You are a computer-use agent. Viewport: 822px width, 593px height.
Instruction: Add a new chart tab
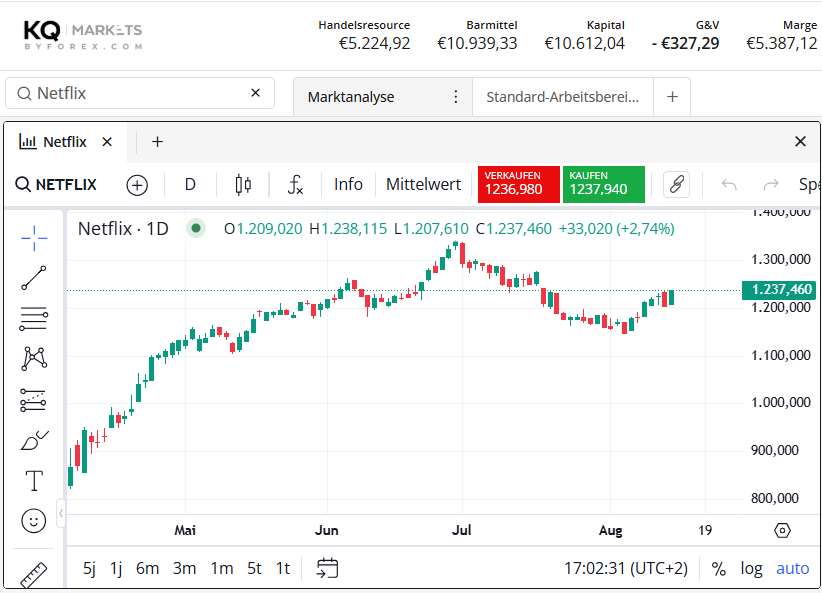pos(157,142)
